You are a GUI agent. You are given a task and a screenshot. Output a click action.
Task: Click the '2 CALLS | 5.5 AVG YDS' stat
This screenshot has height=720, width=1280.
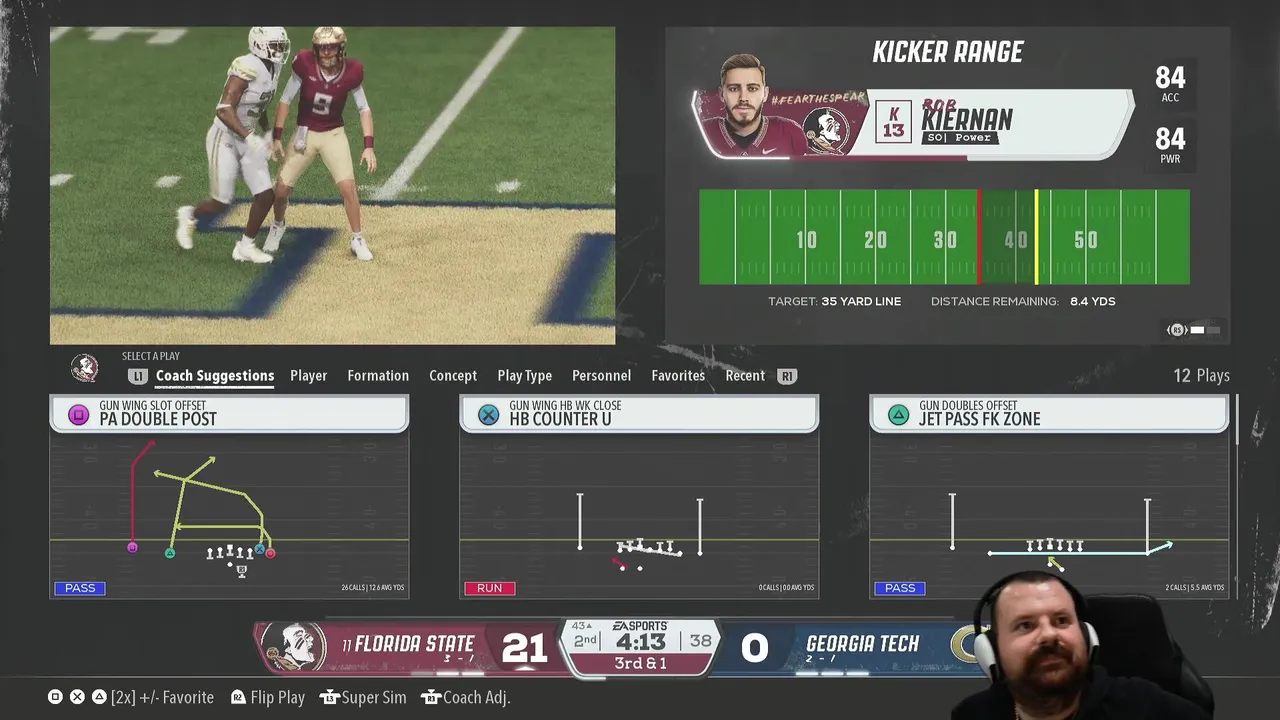(1195, 588)
